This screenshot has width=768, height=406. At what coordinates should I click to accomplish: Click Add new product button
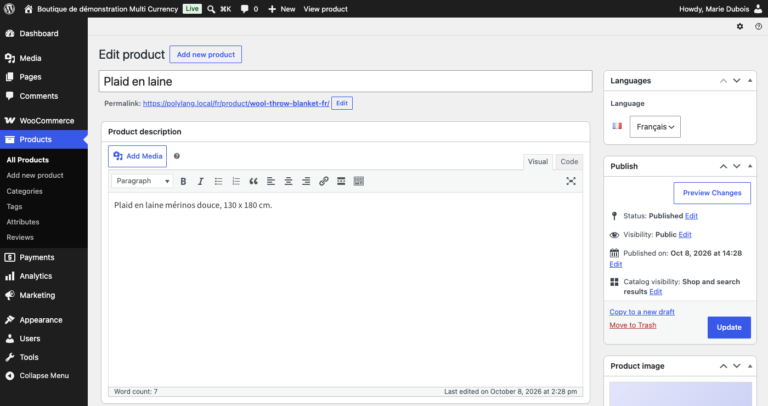[x=206, y=54]
